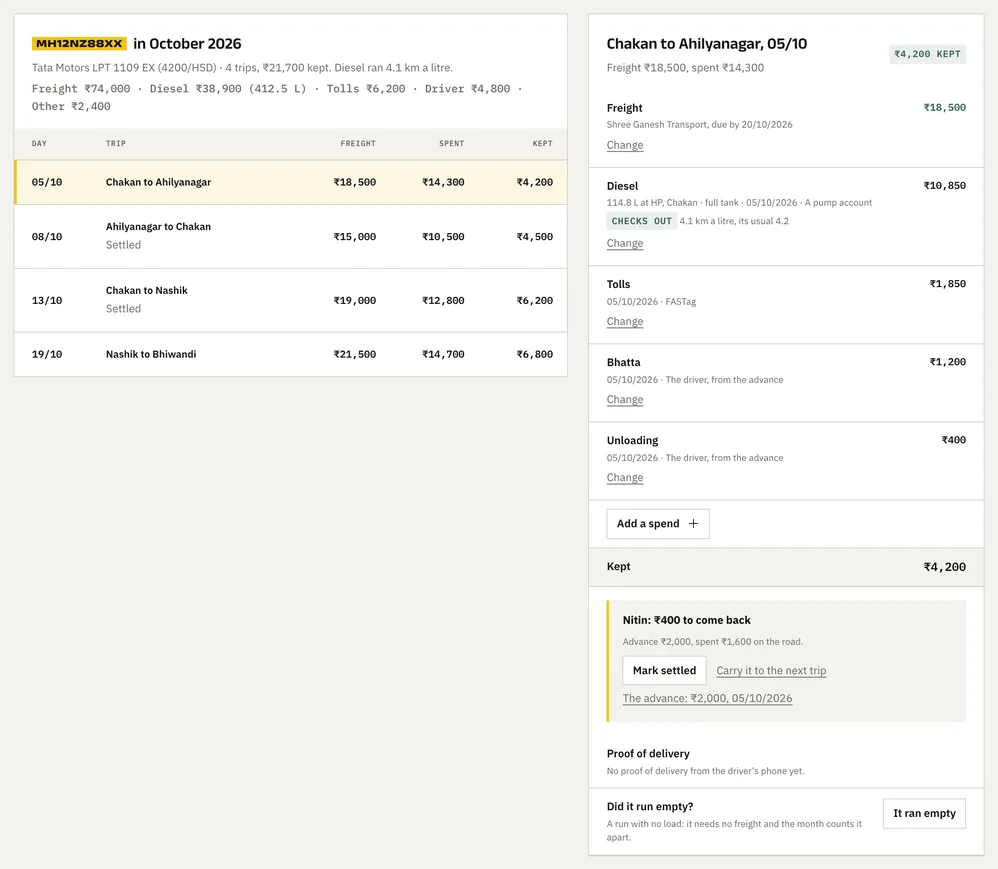Open Change link under Bhatta
Screen dimensions: 998x869
tap(624, 399)
